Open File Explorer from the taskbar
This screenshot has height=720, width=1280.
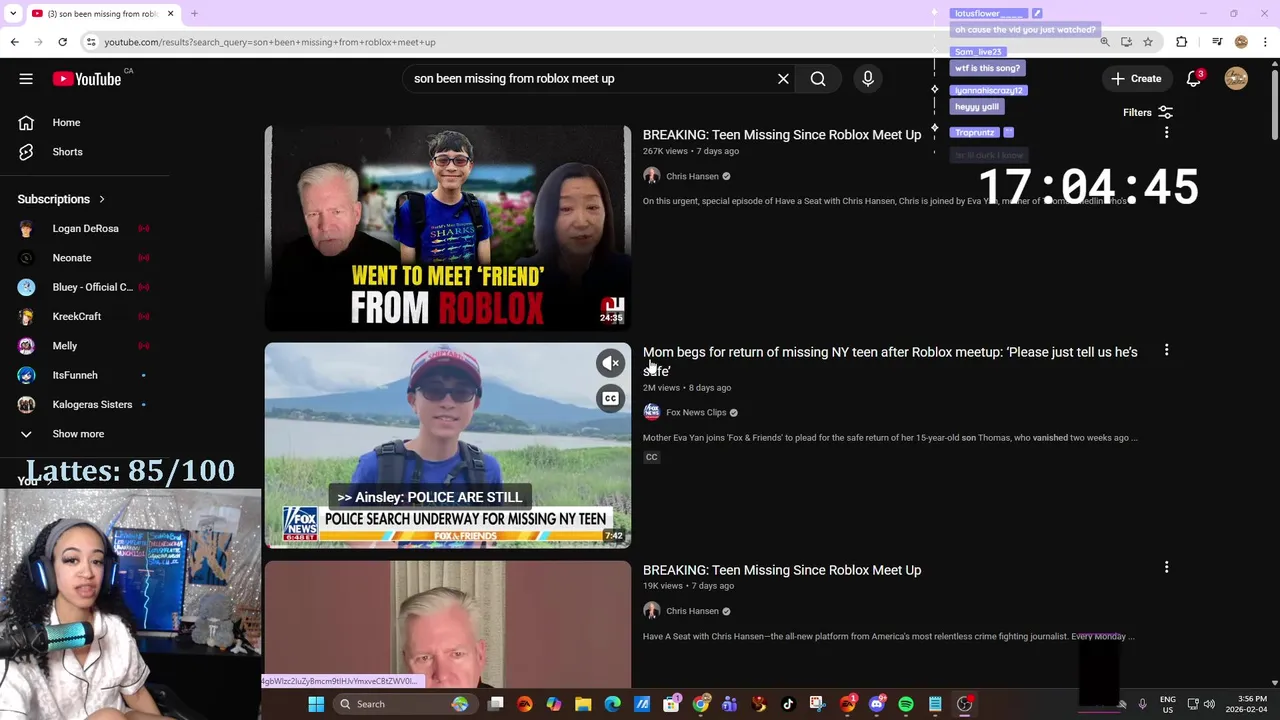pyautogui.click(x=583, y=704)
